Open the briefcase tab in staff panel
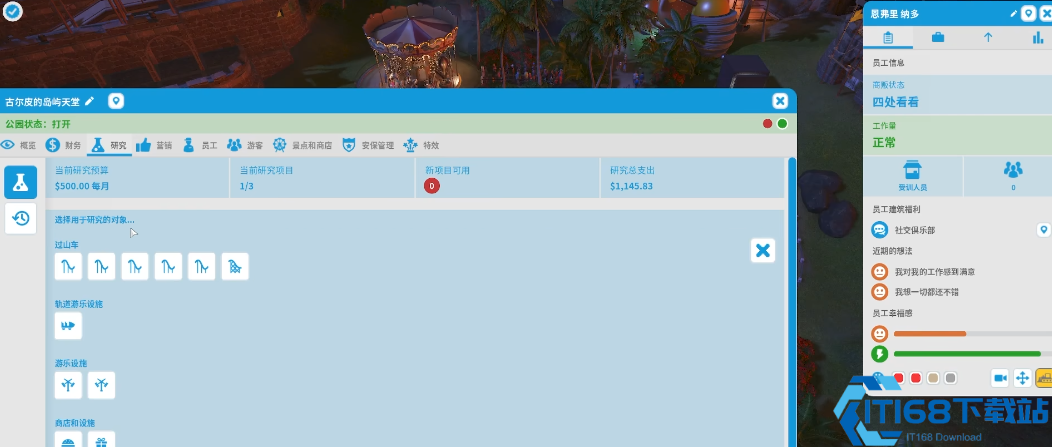This screenshot has width=1052, height=447. click(938, 38)
